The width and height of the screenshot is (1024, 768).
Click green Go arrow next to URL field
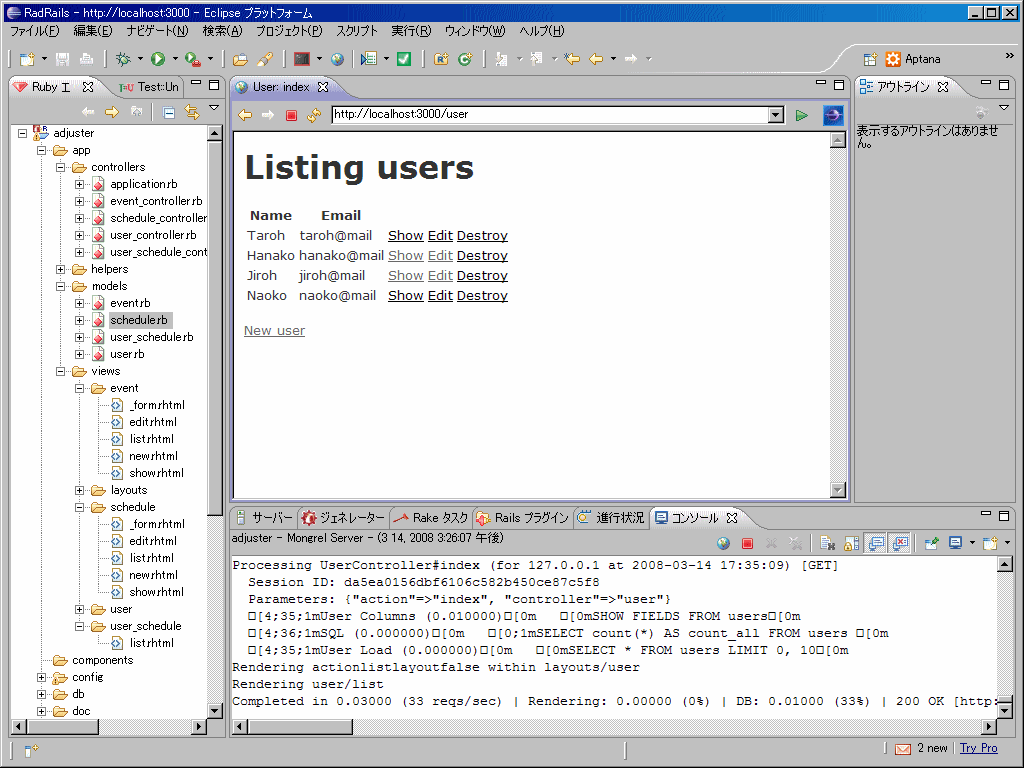[x=802, y=116]
